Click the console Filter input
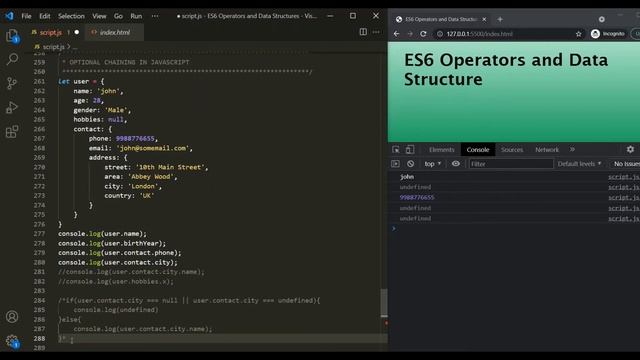640x360 pixels. coord(511,164)
